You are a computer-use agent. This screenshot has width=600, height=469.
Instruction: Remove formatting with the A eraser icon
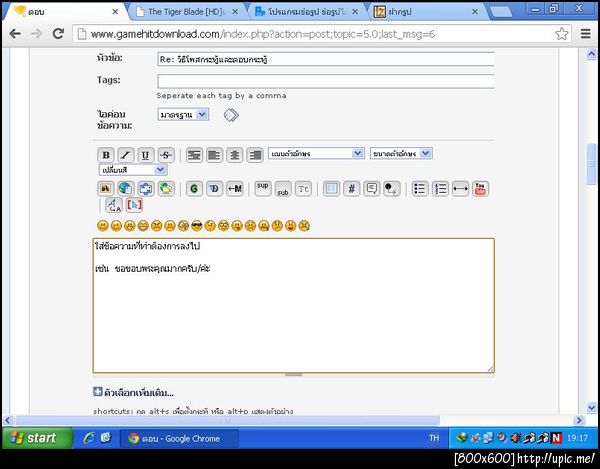click(114, 205)
